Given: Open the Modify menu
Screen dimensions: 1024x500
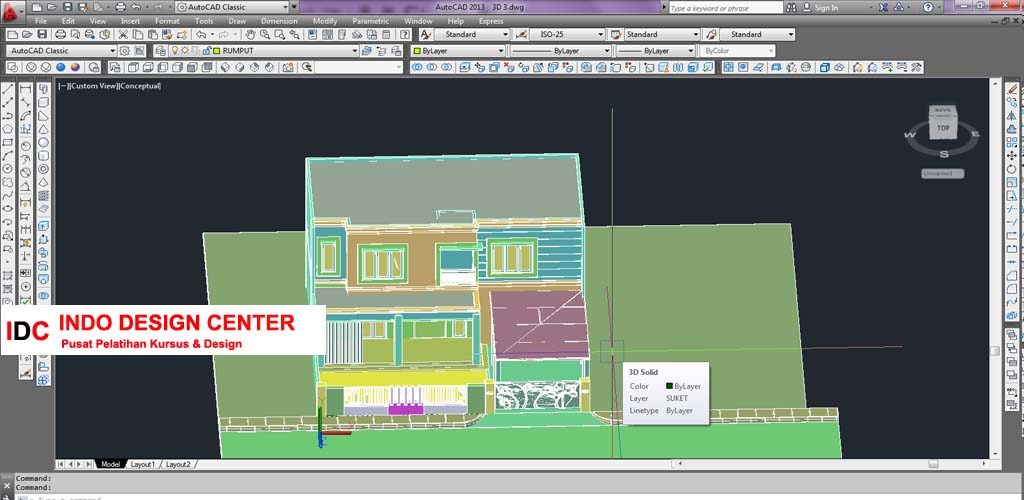Looking at the screenshot, I should pos(325,21).
